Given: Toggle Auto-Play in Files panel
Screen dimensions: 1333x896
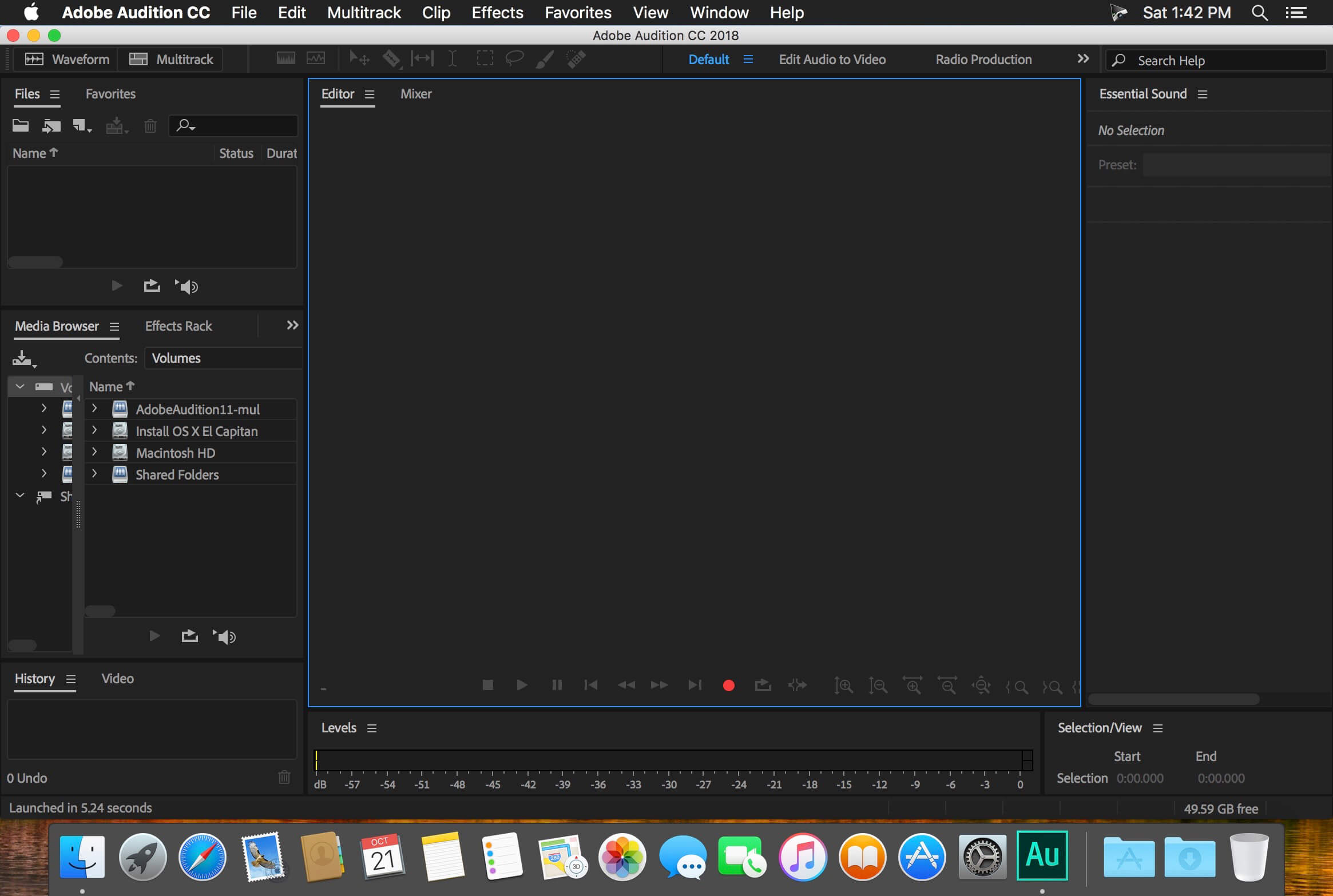Looking at the screenshot, I should tap(187, 286).
